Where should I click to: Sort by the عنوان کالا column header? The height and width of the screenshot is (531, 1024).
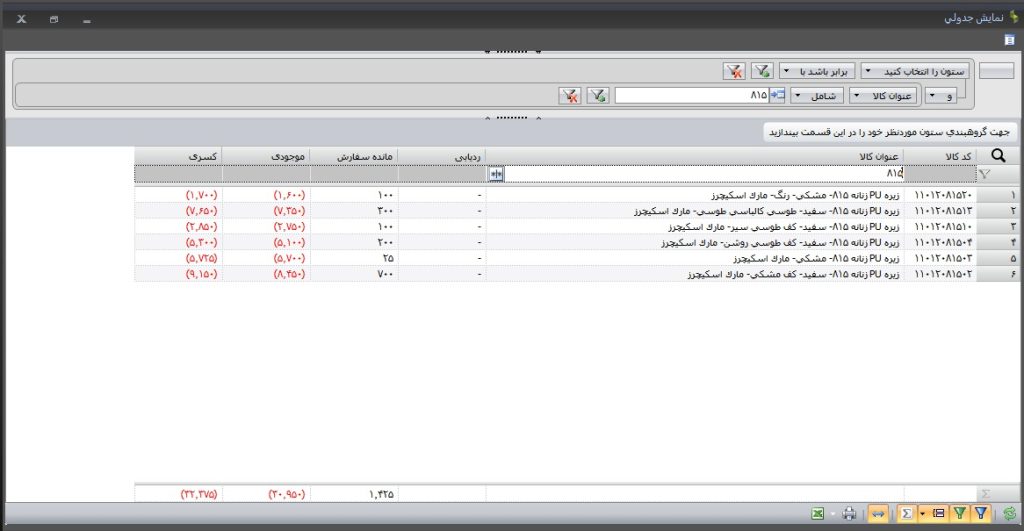(695, 156)
